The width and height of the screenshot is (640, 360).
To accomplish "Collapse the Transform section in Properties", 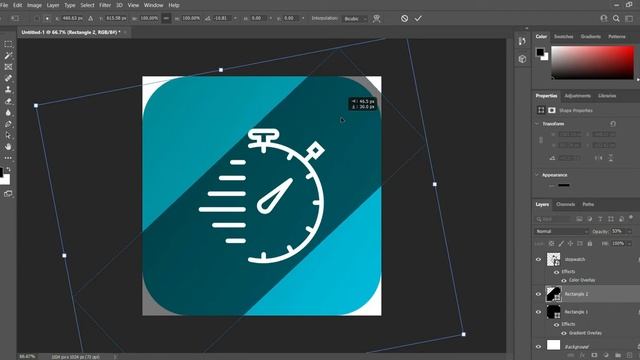I will click(x=537, y=124).
